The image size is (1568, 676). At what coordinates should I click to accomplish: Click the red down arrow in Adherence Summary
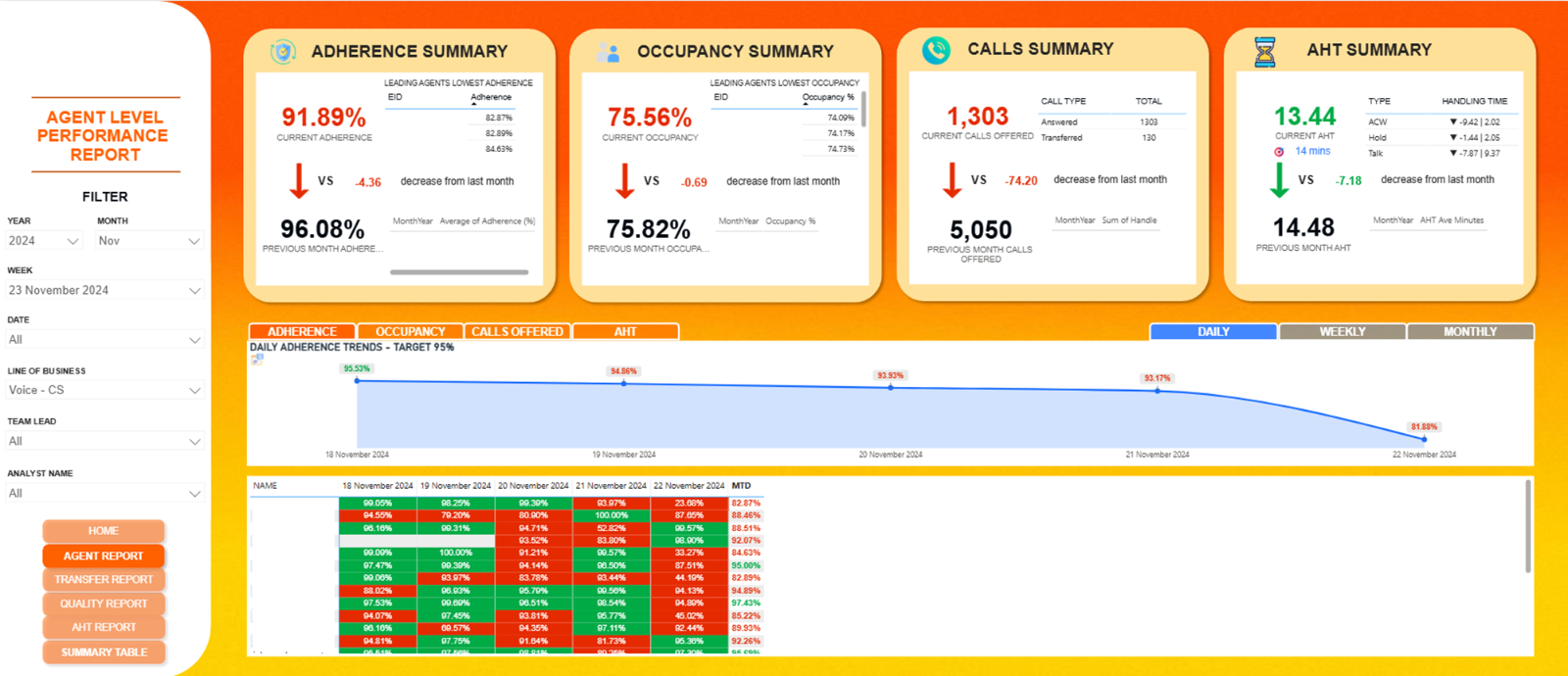[x=299, y=181]
